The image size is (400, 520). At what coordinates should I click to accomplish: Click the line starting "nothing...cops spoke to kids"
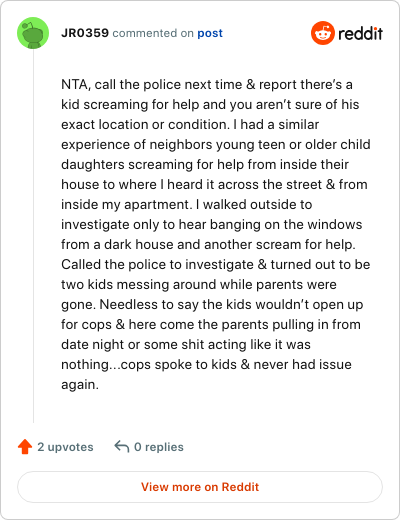point(206,365)
